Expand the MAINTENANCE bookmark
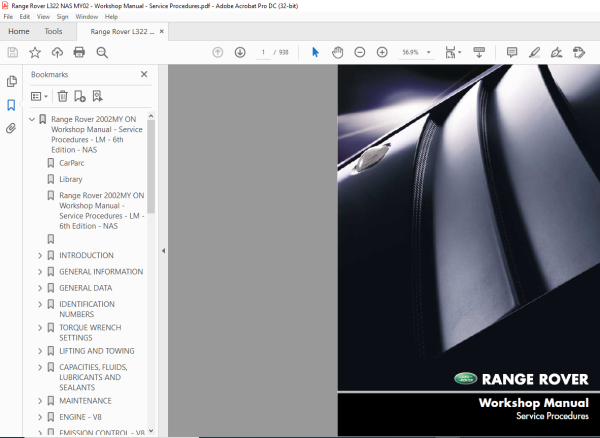600x438 pixels. (40, 401)
